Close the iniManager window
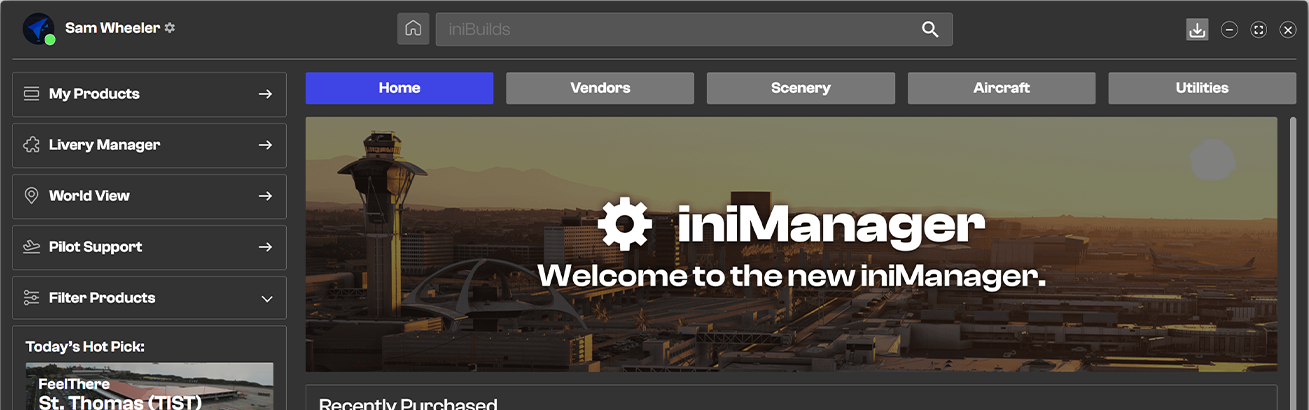The height and width of the screenshot is (410, 1309). coord(1288,30)
